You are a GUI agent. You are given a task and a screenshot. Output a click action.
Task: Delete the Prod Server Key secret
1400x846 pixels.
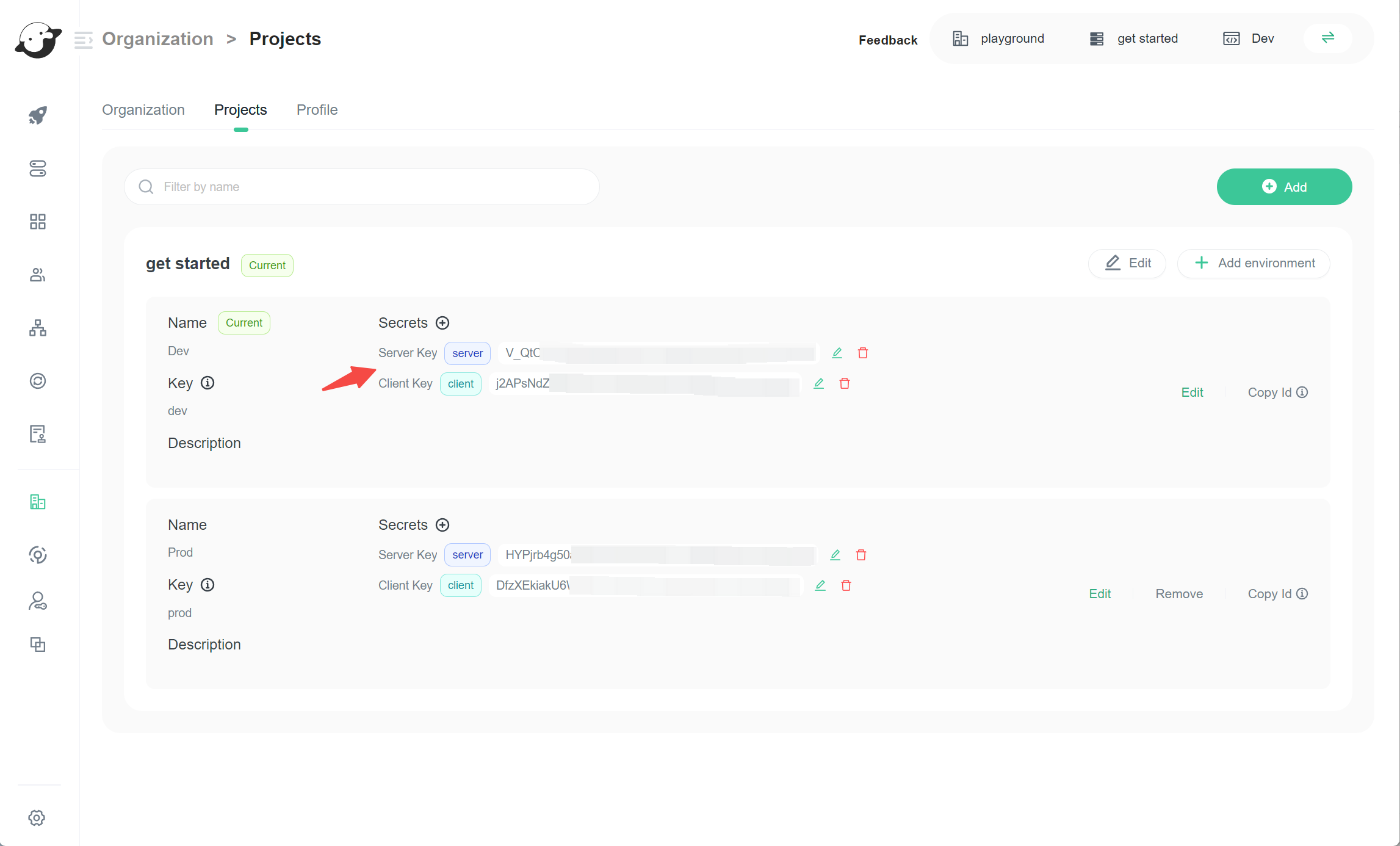[861, 555]
